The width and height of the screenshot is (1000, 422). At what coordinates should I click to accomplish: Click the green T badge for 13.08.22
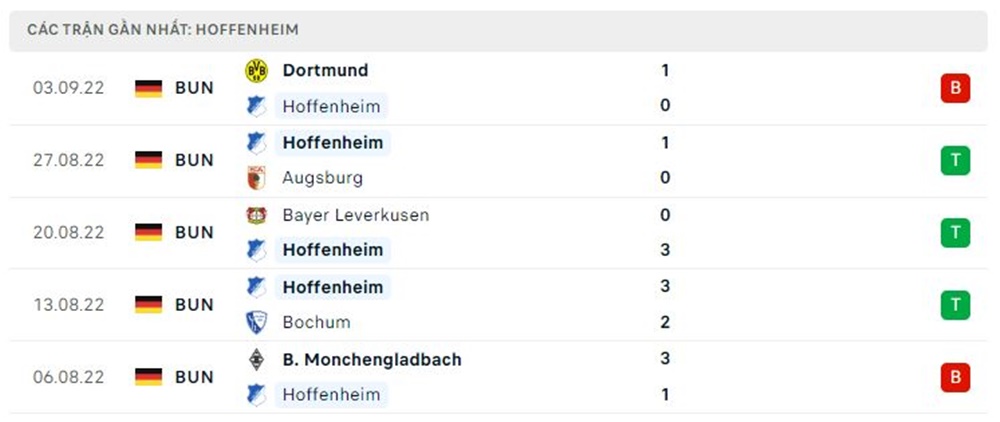(x=955, y=305)
